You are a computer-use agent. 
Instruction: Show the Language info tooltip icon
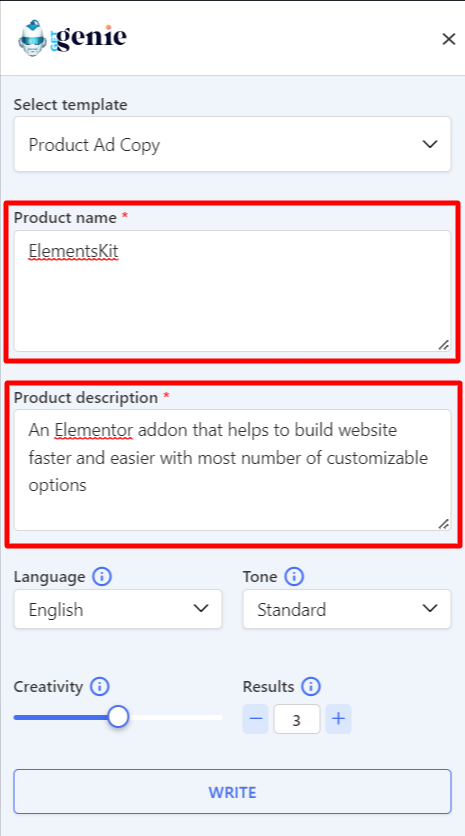[x=102, y=576]
